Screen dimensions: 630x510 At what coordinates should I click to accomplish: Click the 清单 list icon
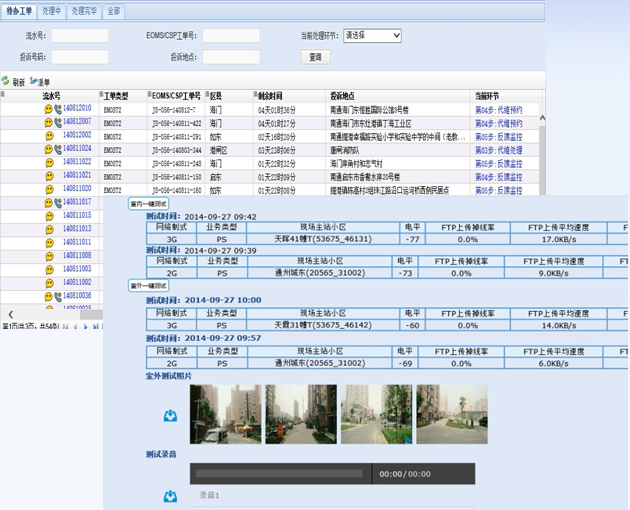click(x=34, y=82)
